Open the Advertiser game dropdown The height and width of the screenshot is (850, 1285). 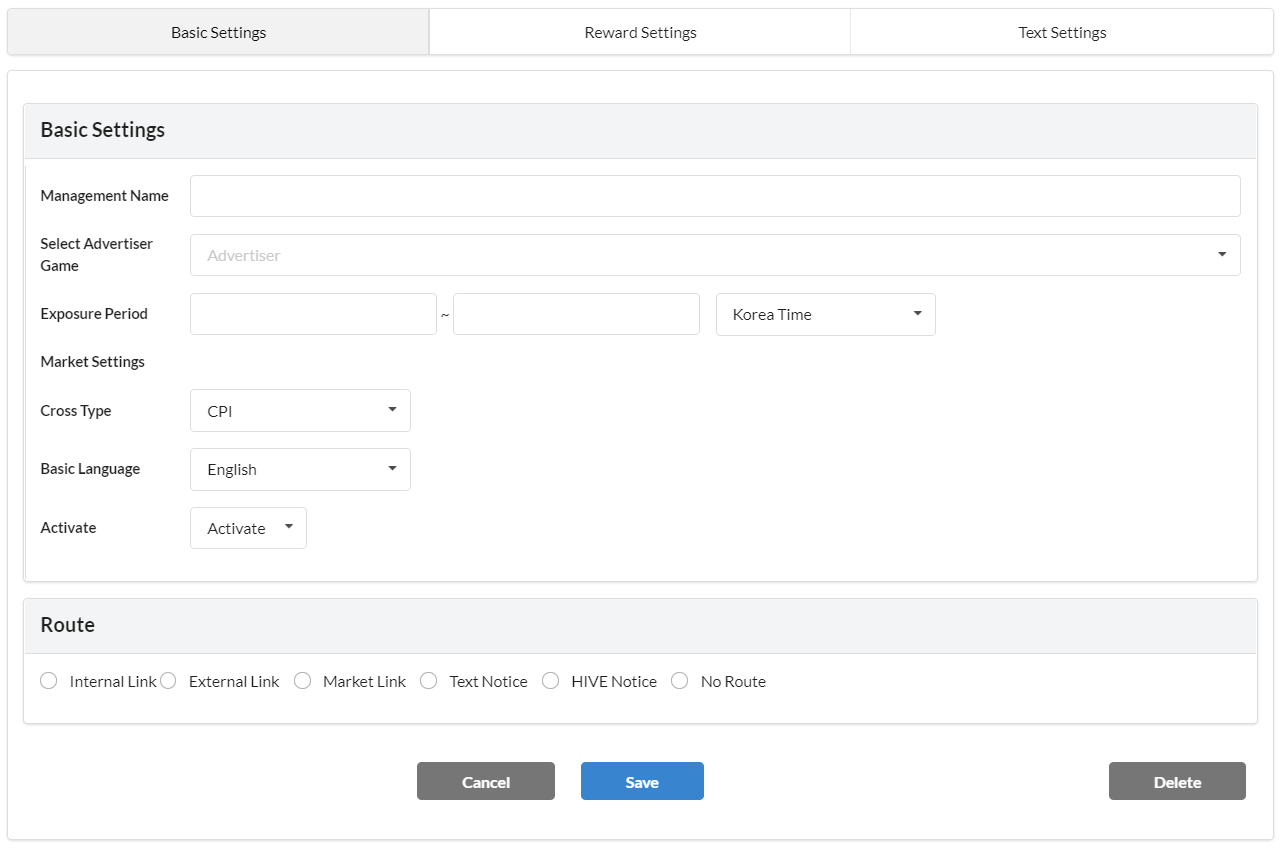click(715, 255)
